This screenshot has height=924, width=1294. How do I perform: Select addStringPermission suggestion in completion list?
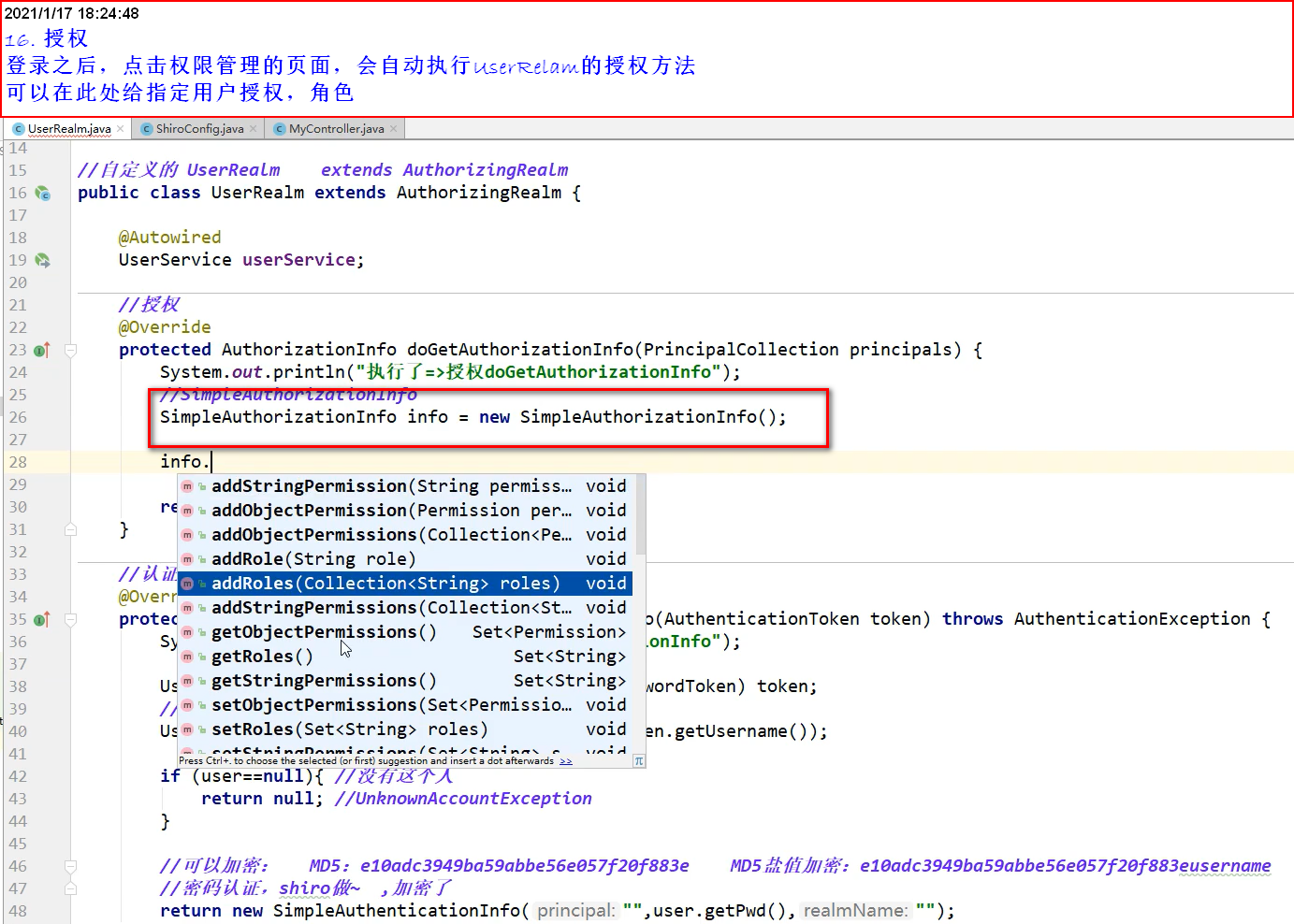pyautogui.click(x=405, y=486)
